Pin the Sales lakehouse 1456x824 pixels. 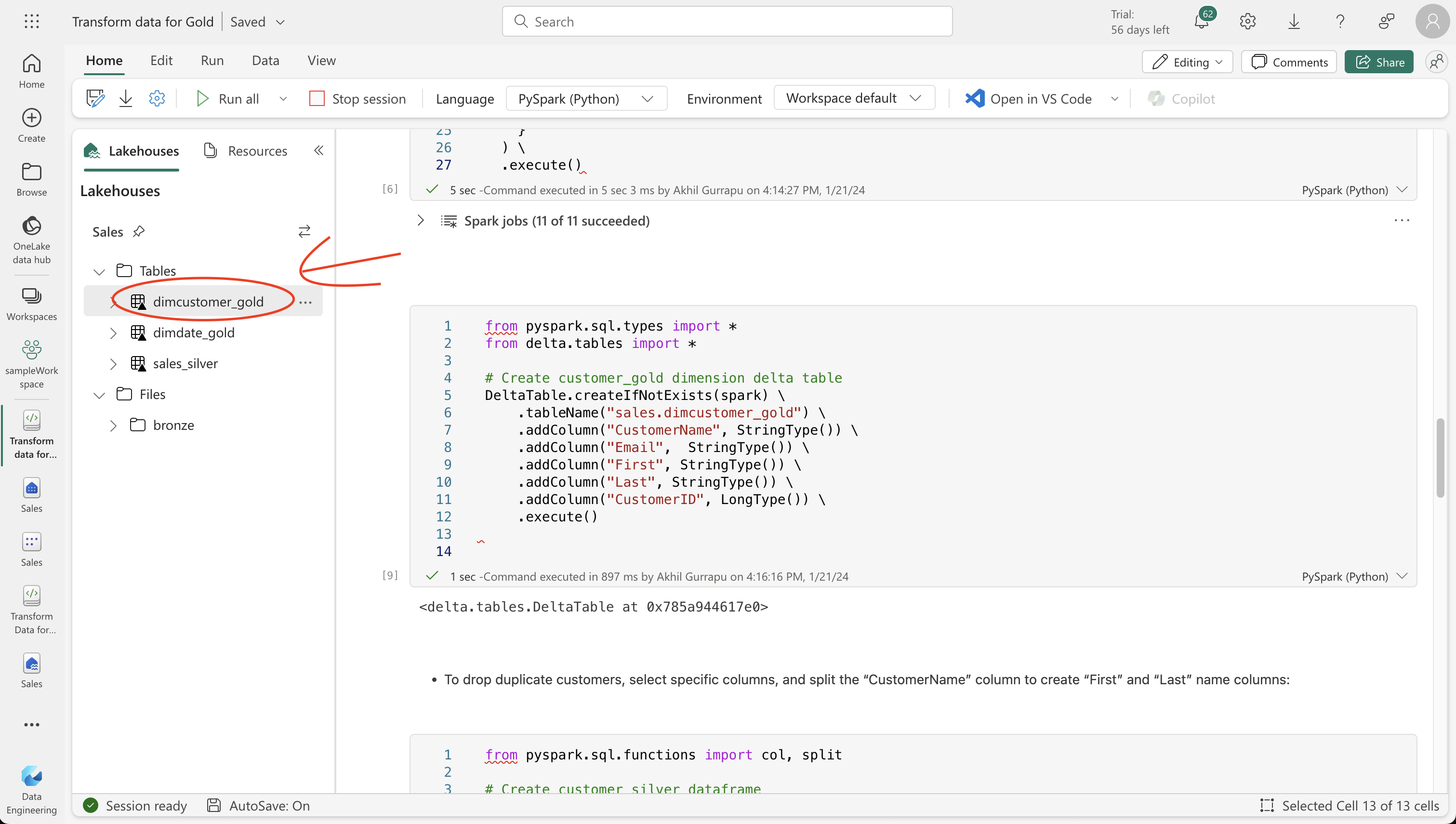(139, 231)
